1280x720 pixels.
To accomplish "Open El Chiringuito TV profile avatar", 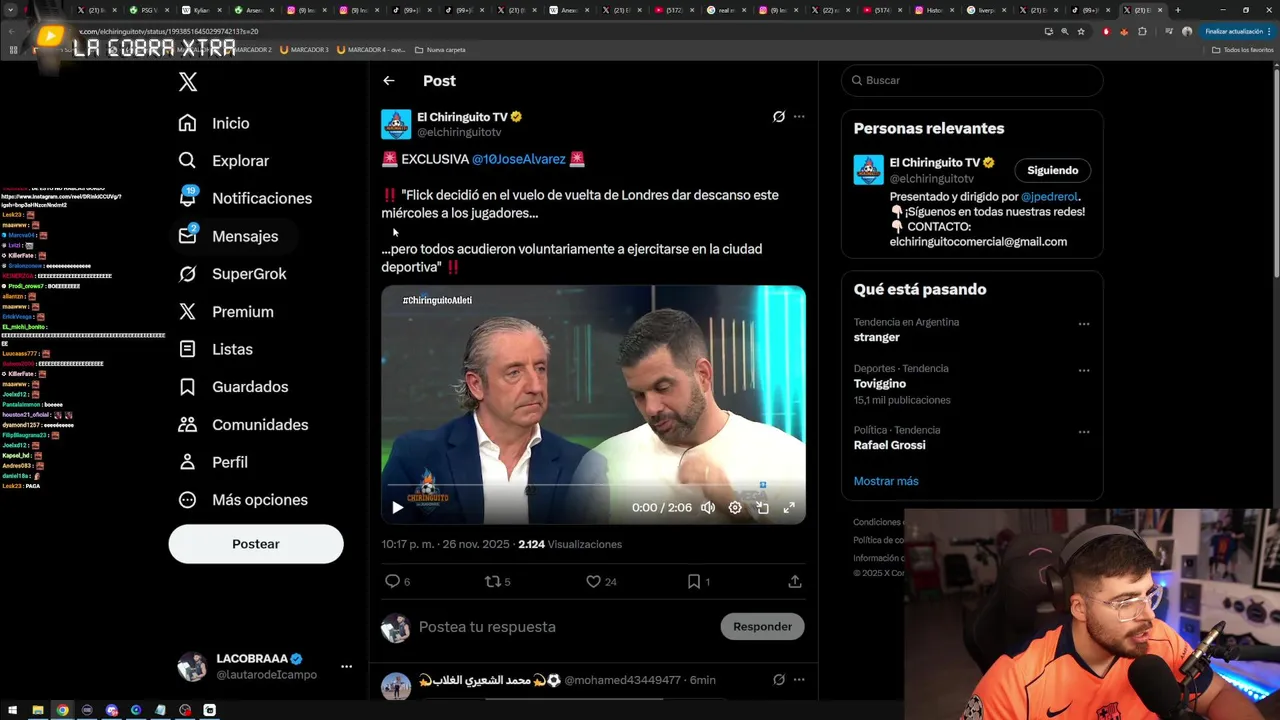I will (396, 124).
